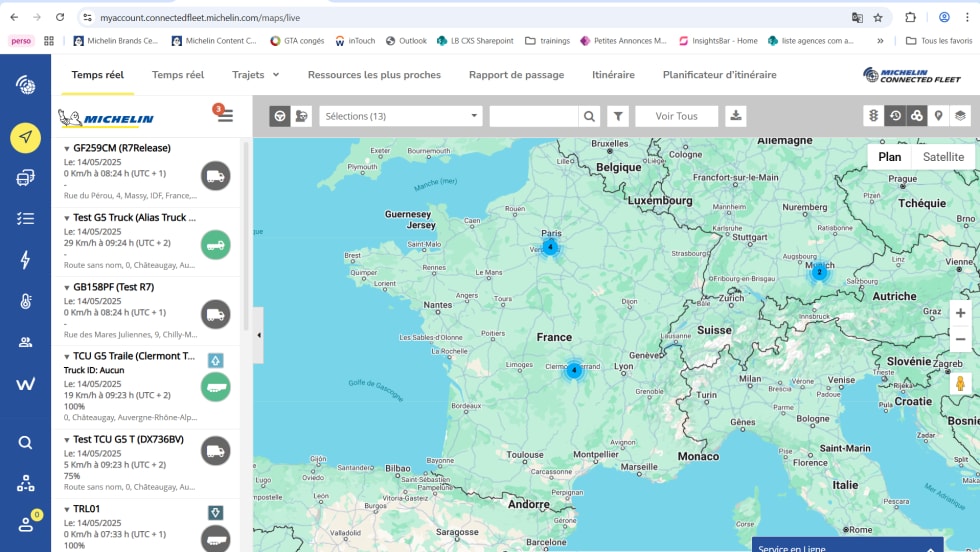This screenshot has height=552, width=980.
Task: Open the bus fleet sidebar icon
Action: pos(25,178)
